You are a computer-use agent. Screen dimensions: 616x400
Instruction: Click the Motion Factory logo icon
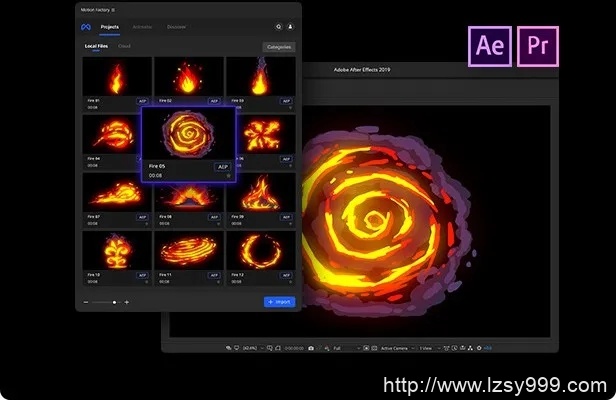click(86, 27)
